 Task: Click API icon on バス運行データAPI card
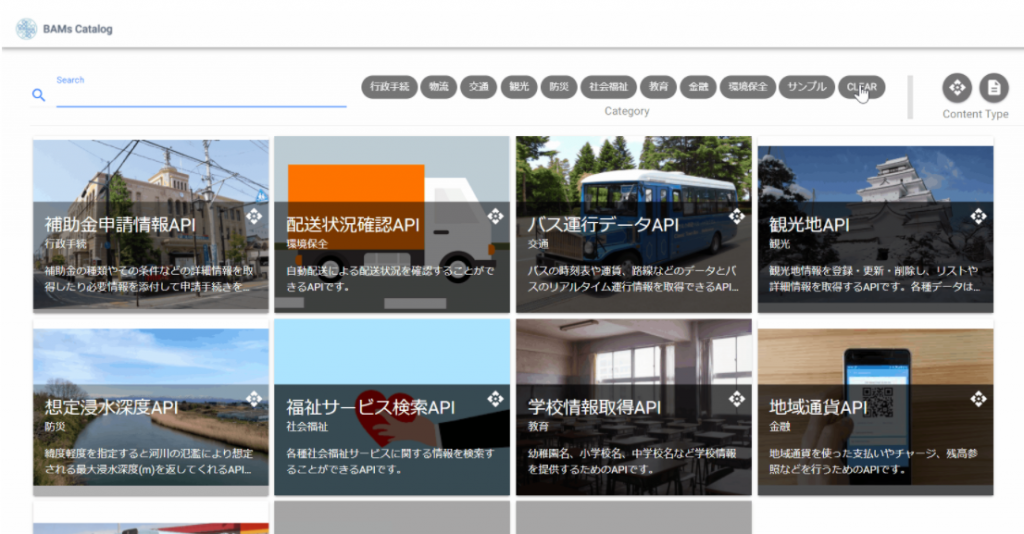coord(737,215)
